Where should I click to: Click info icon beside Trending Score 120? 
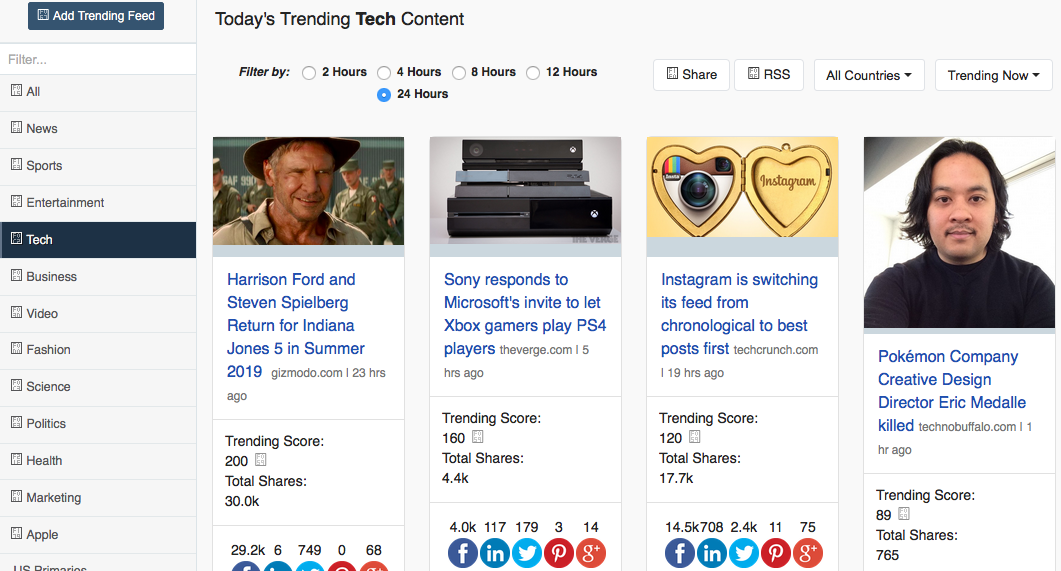click(x=694, y=437)
